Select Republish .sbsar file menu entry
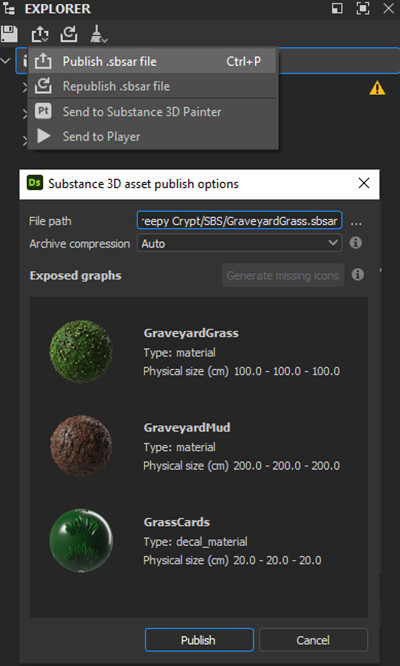This screenshot has width=400, height=666. pos(153,86)
